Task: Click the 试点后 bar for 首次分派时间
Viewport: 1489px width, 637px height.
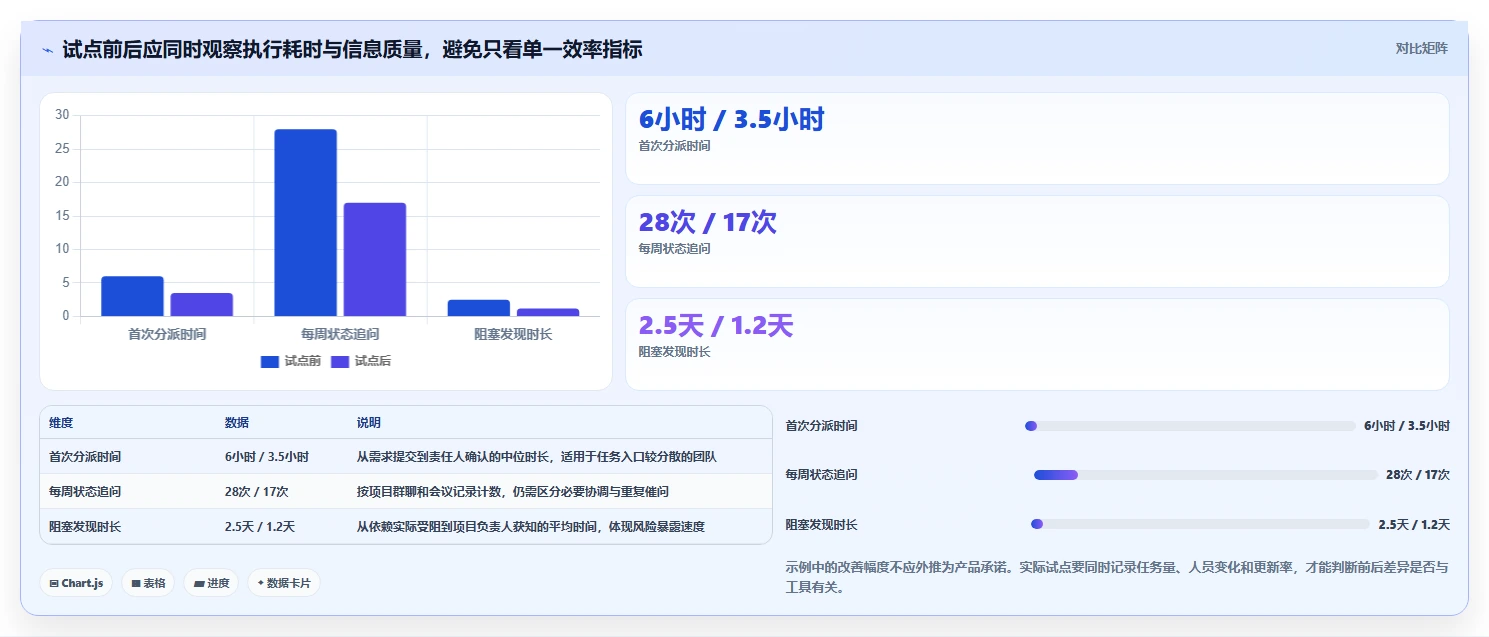Action: [x=202, y=304]
